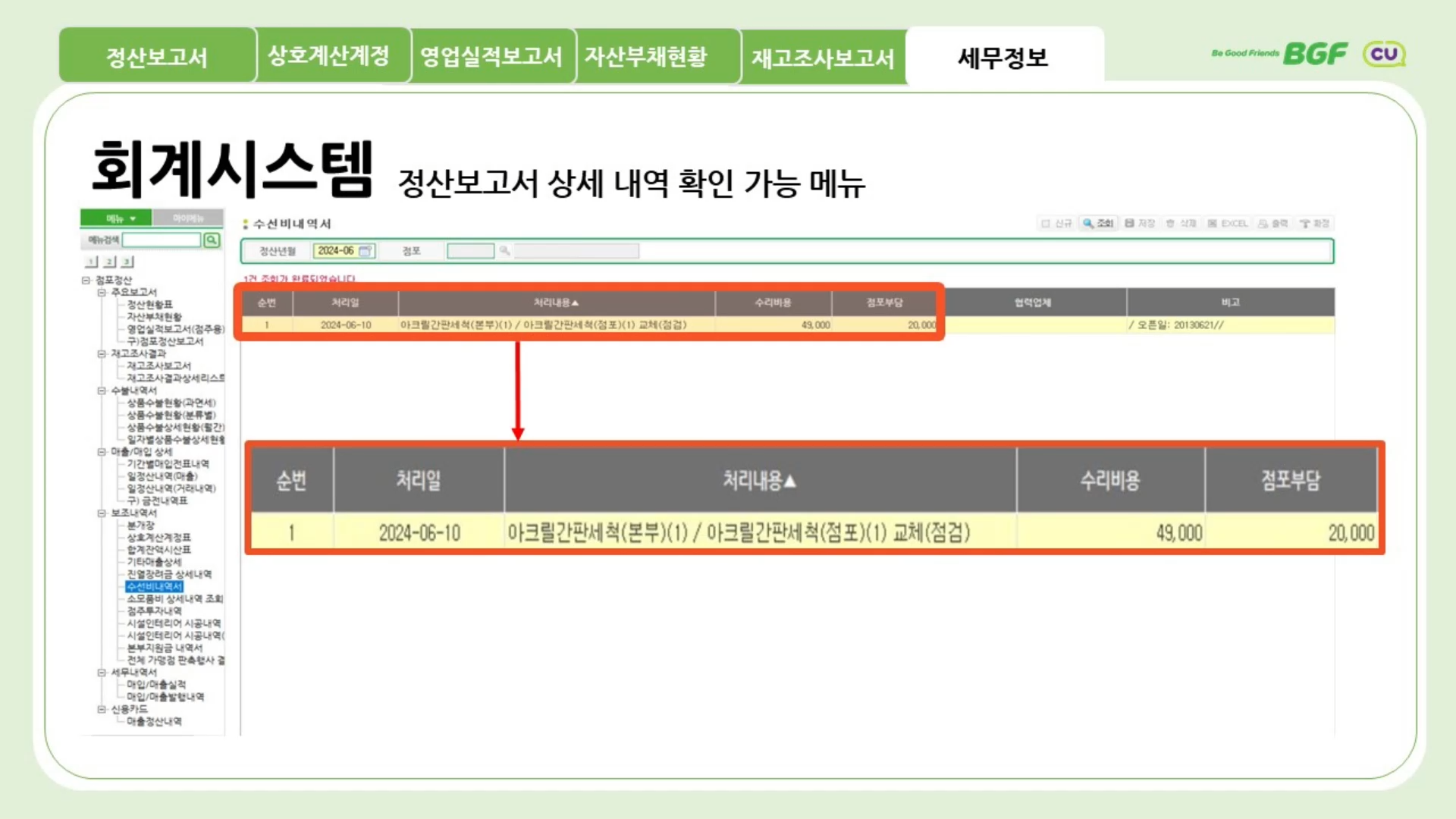Click tree level 2 button
This screenshot has width=1456, height=819.
click(x=109, y=262)
